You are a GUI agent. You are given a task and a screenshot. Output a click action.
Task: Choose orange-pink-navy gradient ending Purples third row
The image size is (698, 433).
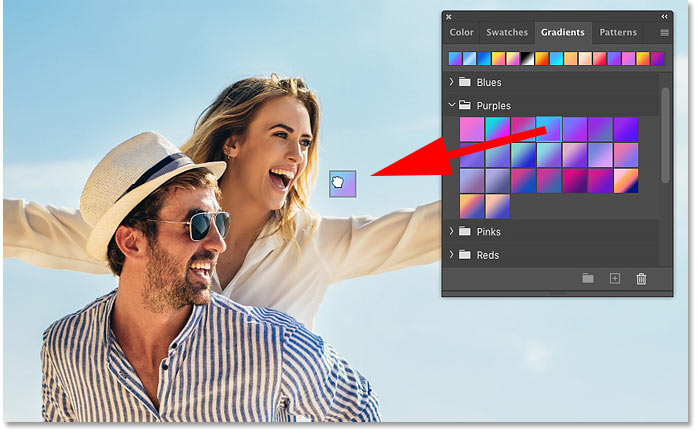coord(626,181)
